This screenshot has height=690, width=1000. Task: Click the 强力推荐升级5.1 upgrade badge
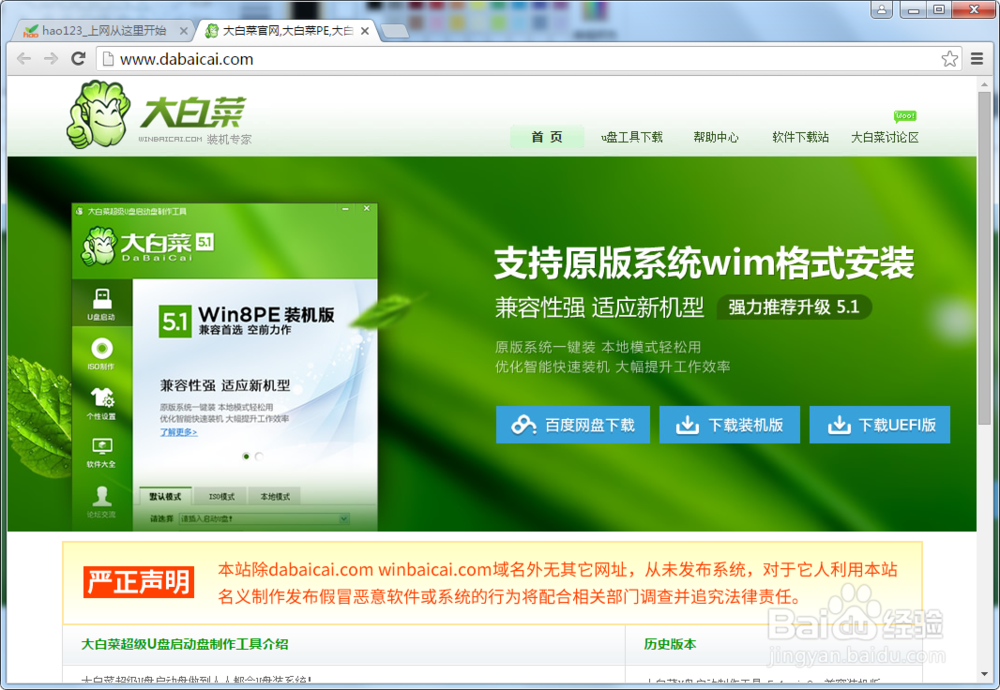pos(796,307)
